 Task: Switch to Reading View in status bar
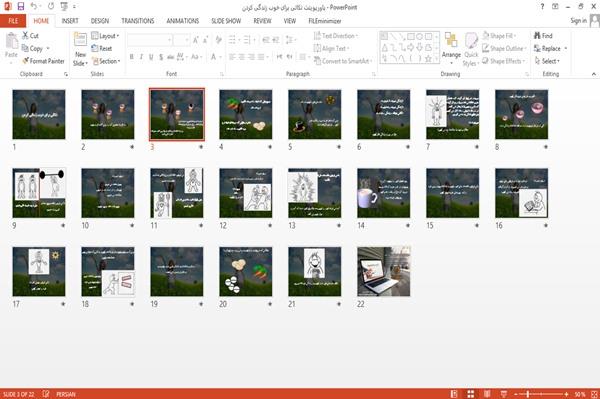[x=487, y=394]
